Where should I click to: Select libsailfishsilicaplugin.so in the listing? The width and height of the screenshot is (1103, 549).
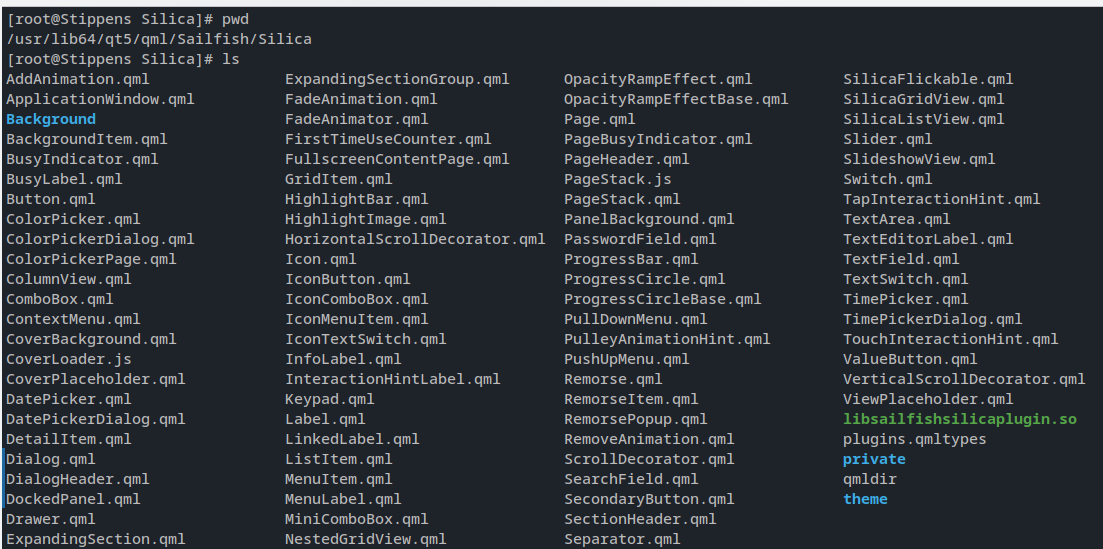click(x=959, y=419)
